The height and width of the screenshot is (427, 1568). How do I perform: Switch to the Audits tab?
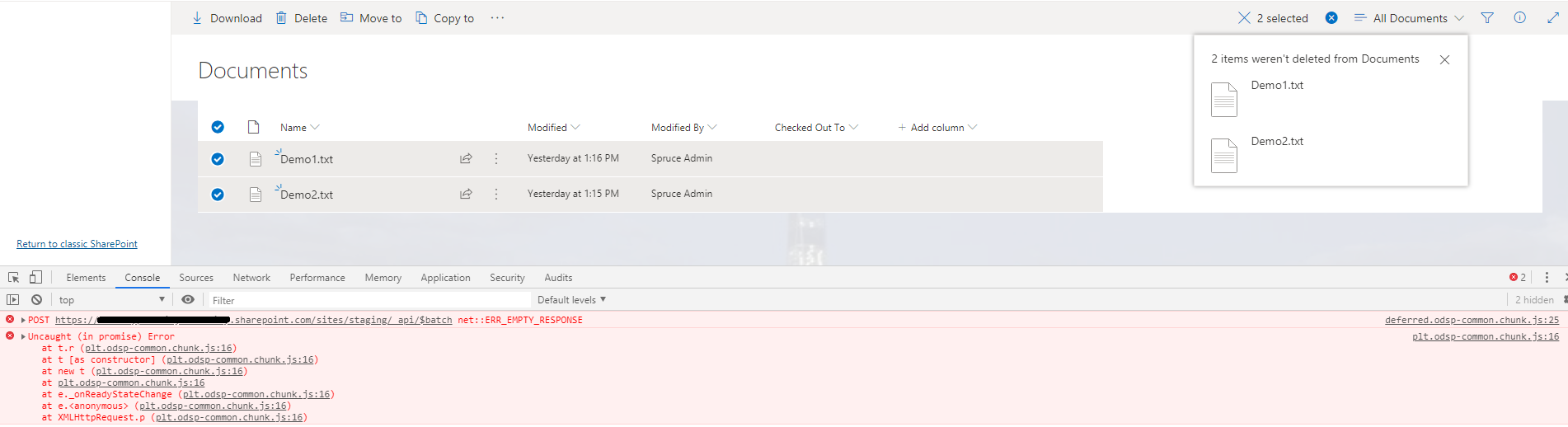[x=558, y=278]
